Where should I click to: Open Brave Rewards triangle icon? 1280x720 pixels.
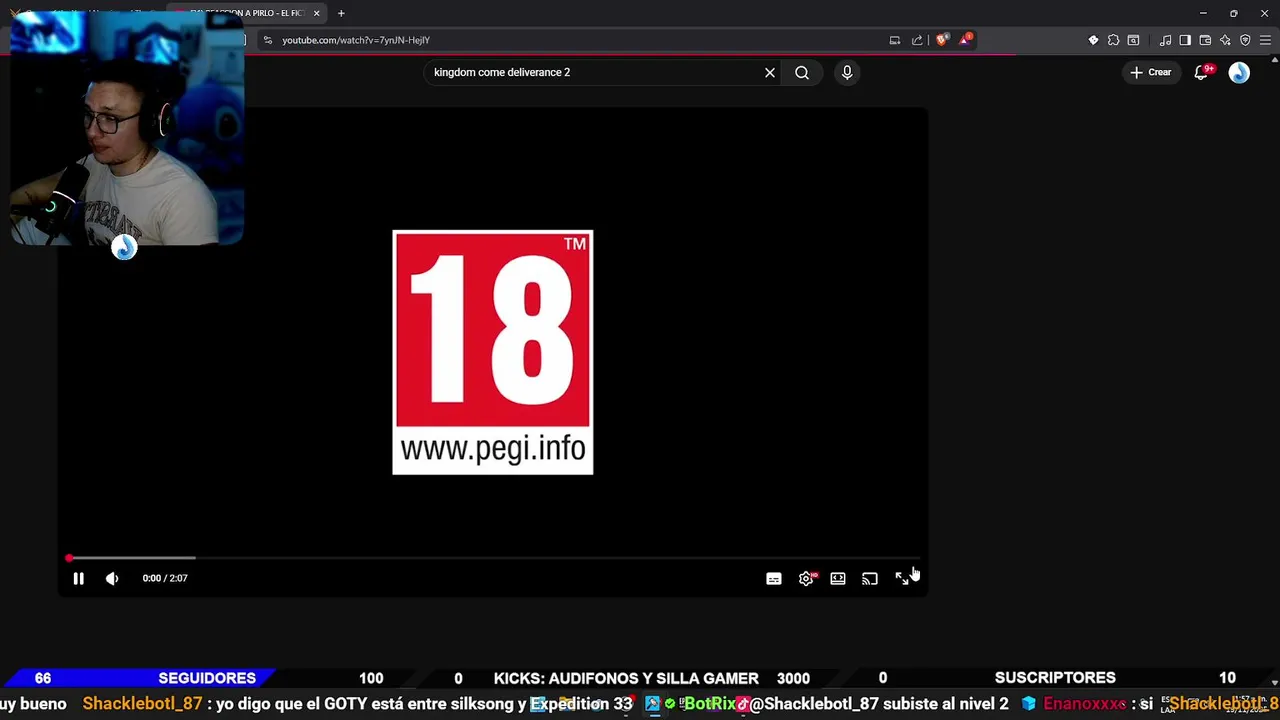click(x=965, y=40)
